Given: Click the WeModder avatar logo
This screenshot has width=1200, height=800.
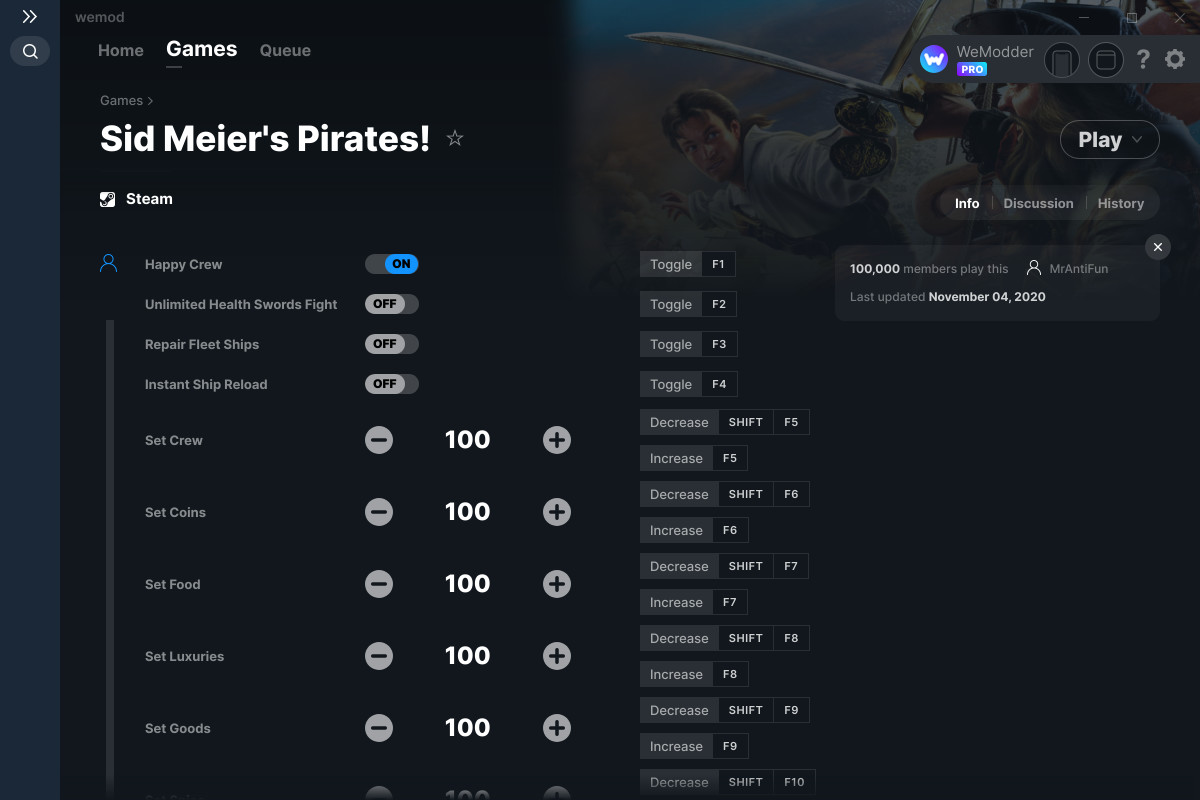Looking at the screenshot, I should 934,60.
